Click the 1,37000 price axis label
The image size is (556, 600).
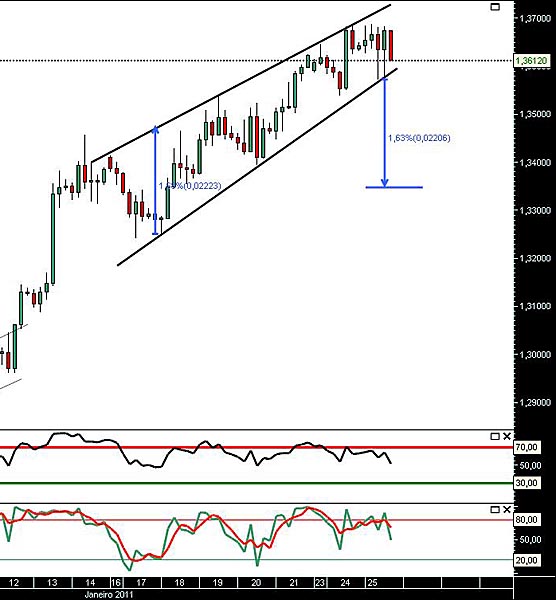(x=536, y=18)
